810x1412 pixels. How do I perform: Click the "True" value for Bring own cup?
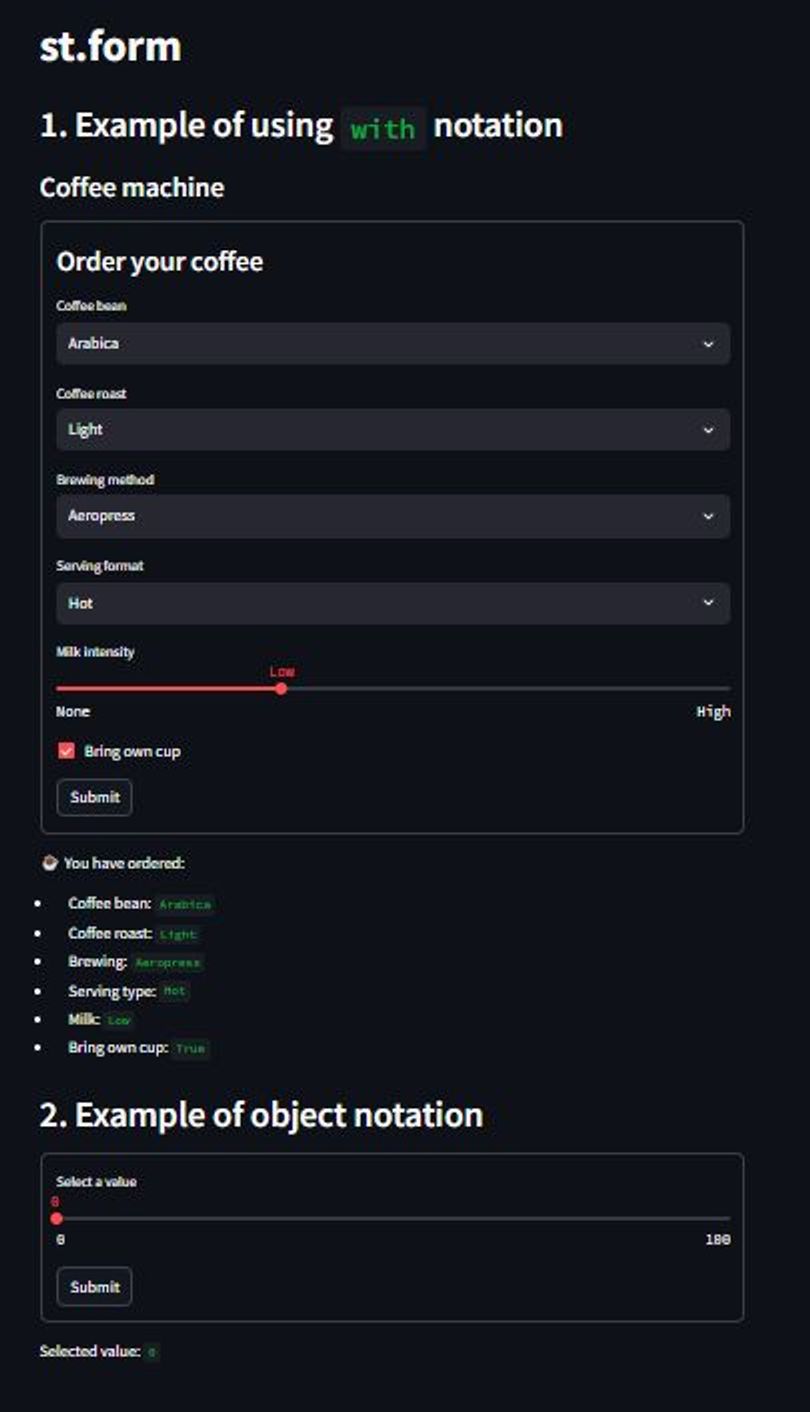coord(189,1049)
